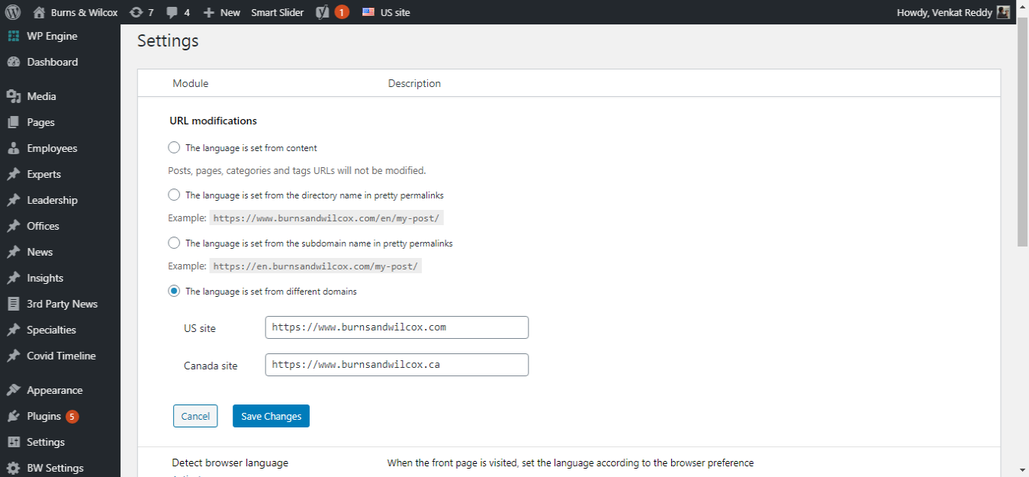Click the Cancel button

[195, 416]
